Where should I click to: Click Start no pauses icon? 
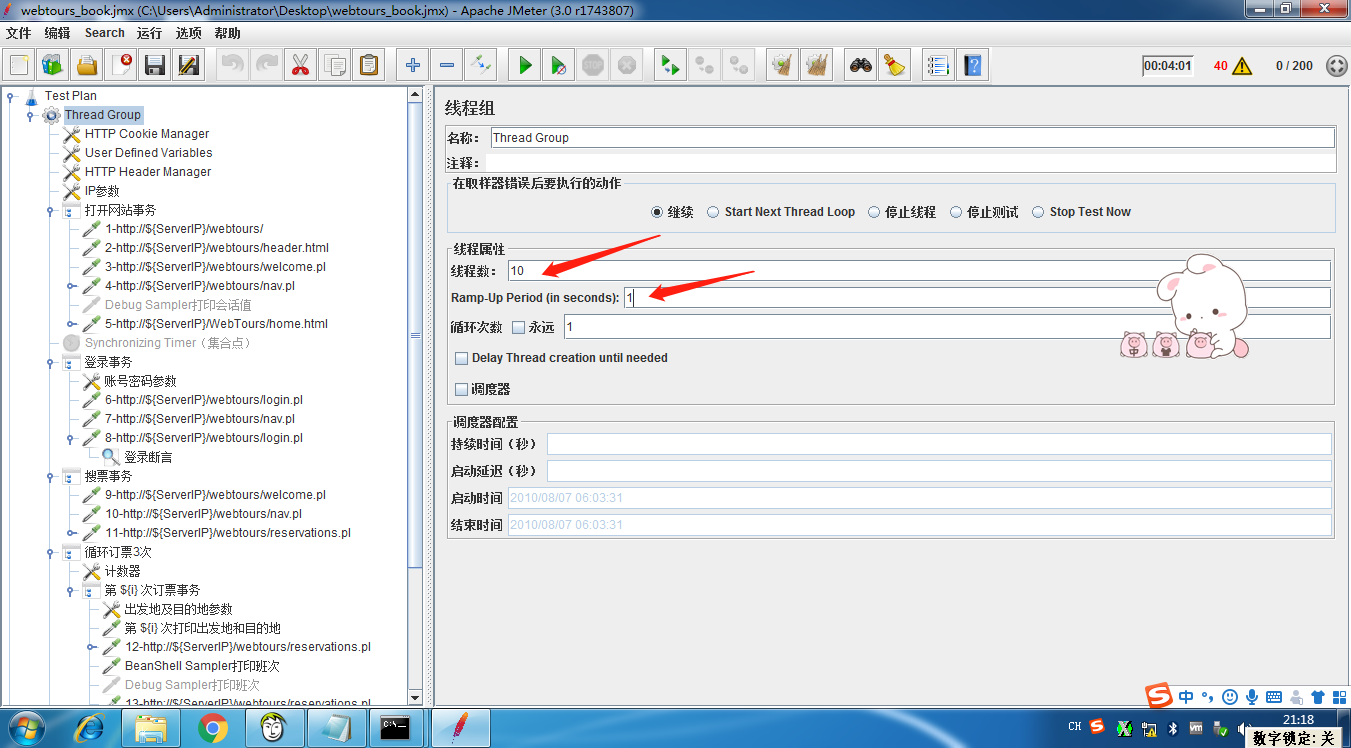pos(559,66)
